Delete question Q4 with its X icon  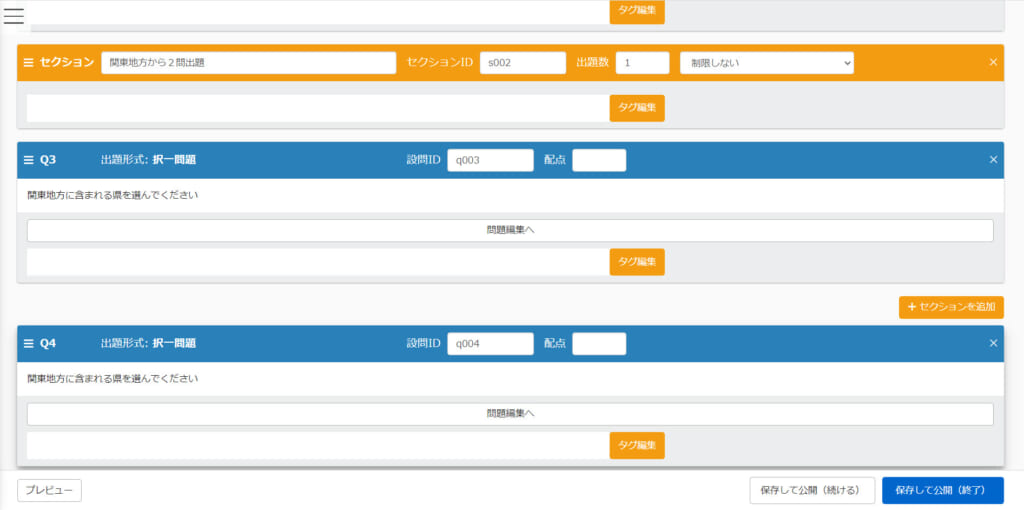[993, 344]
